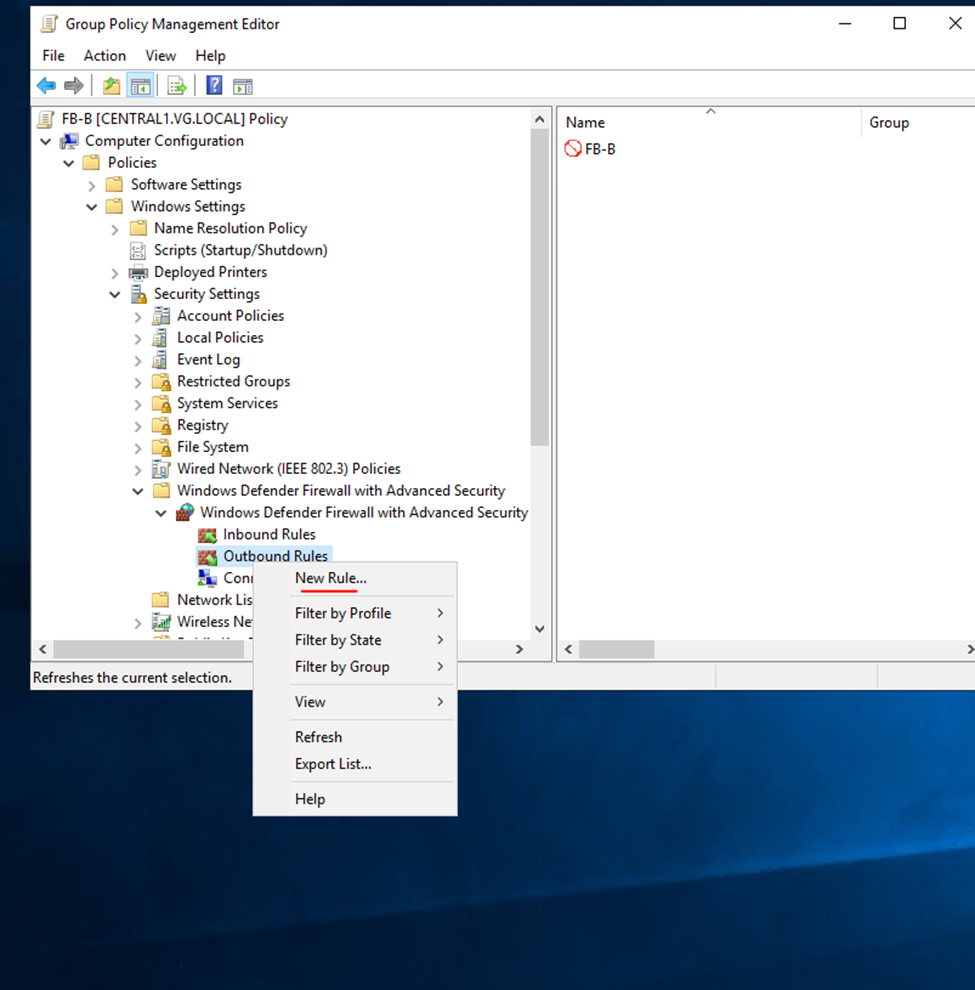This screenshot has width=975, height=990.
Task: Select Scripts (Startup/Shutdown) in tree
Action: 240,250
